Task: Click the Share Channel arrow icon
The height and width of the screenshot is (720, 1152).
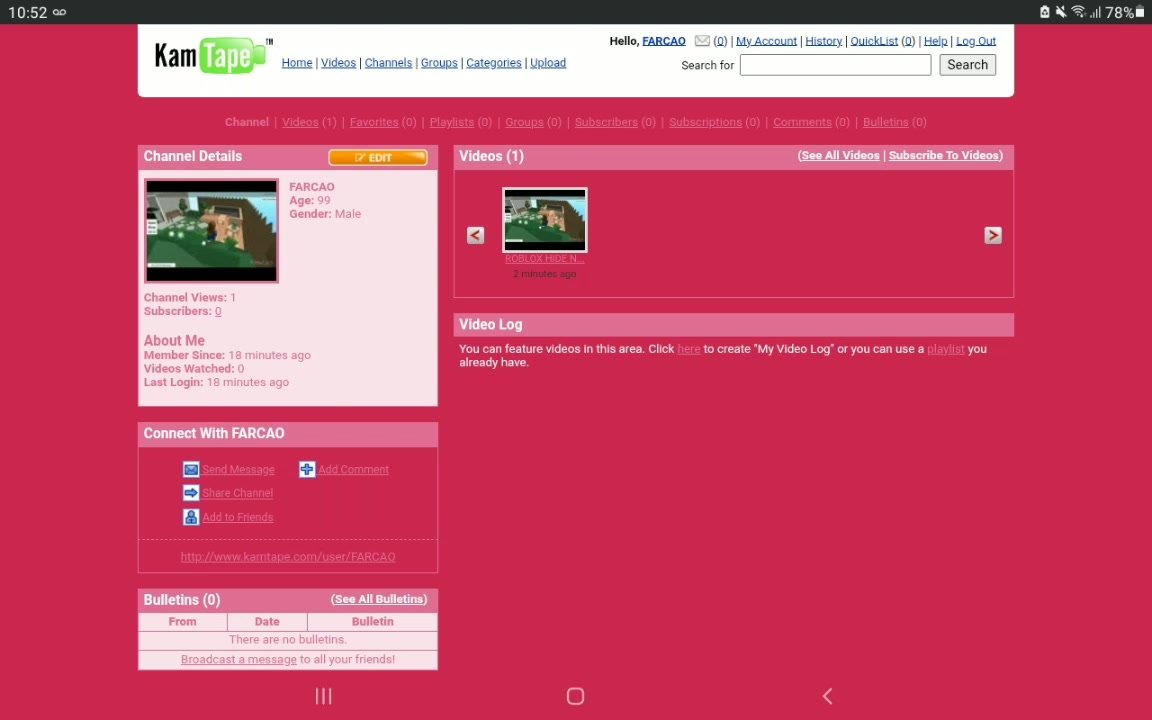Action: point(191,493)
